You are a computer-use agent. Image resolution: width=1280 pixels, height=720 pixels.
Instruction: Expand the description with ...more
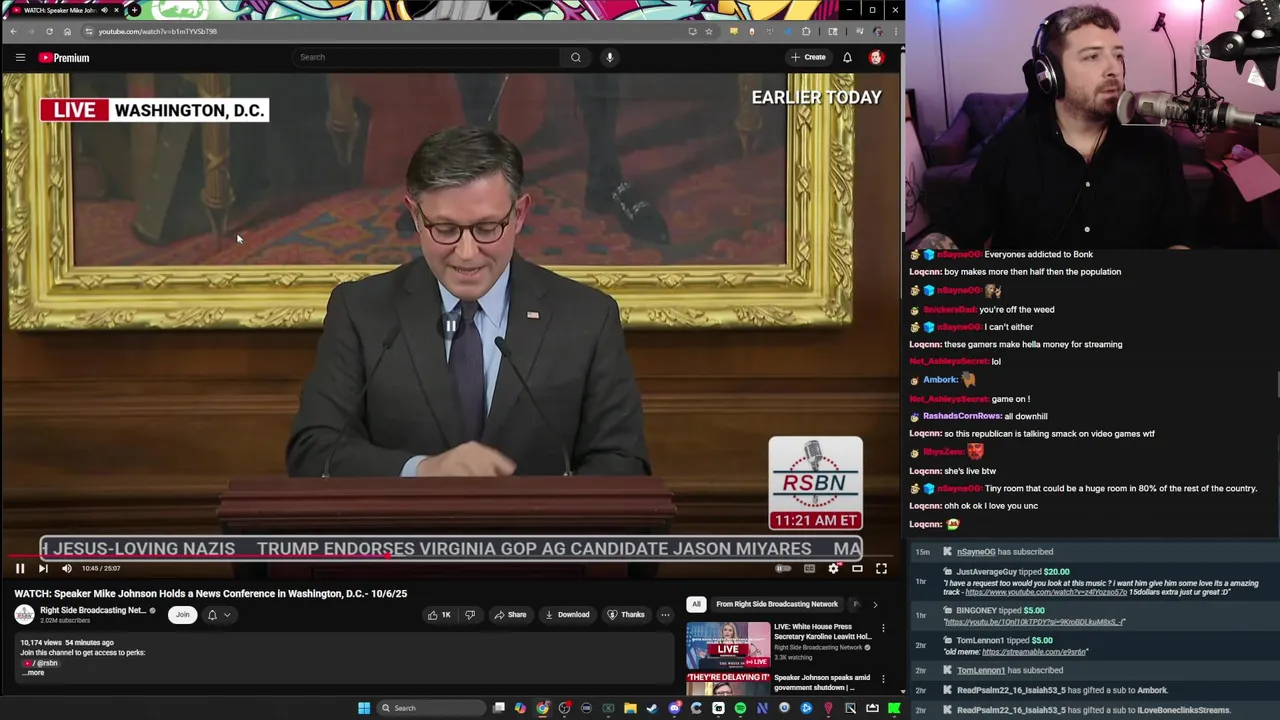[x=34, y=673]
